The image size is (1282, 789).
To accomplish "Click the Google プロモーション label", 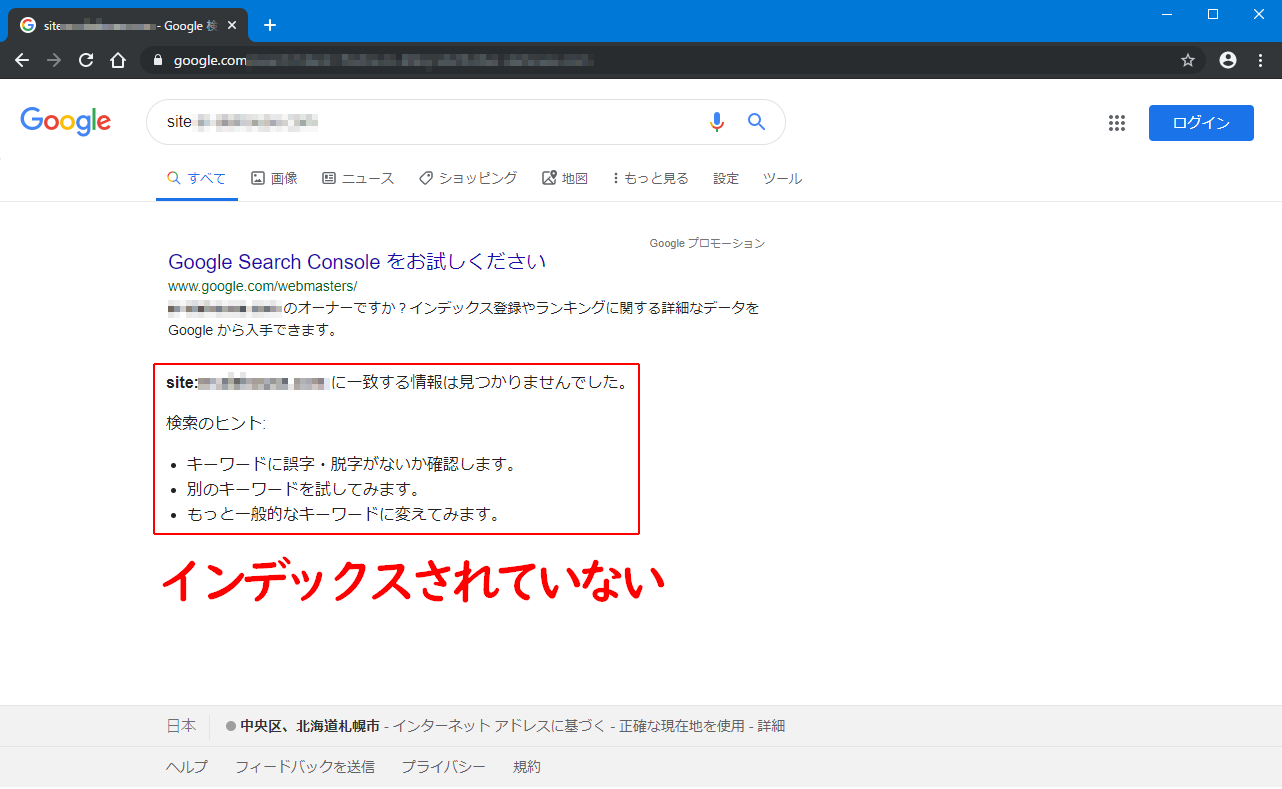I will point(707,243).
